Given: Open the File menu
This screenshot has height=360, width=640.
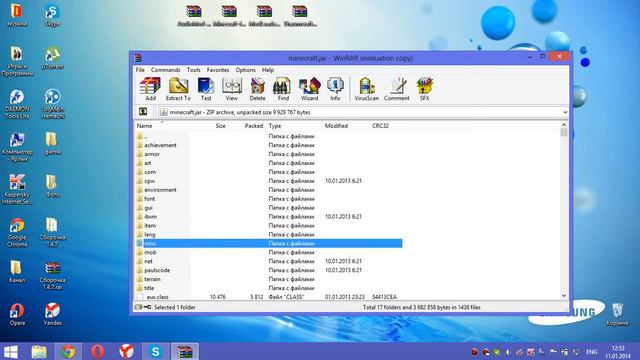Looking at the screenshot, I should coord(140,70).
